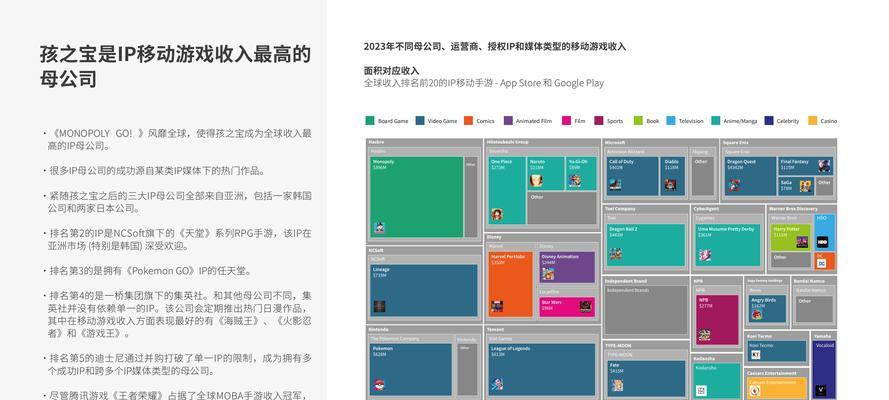The height and width of the screenshot is (400, 889).
Task: Click the Naruto game icon
Action: (x=536, y=181)
